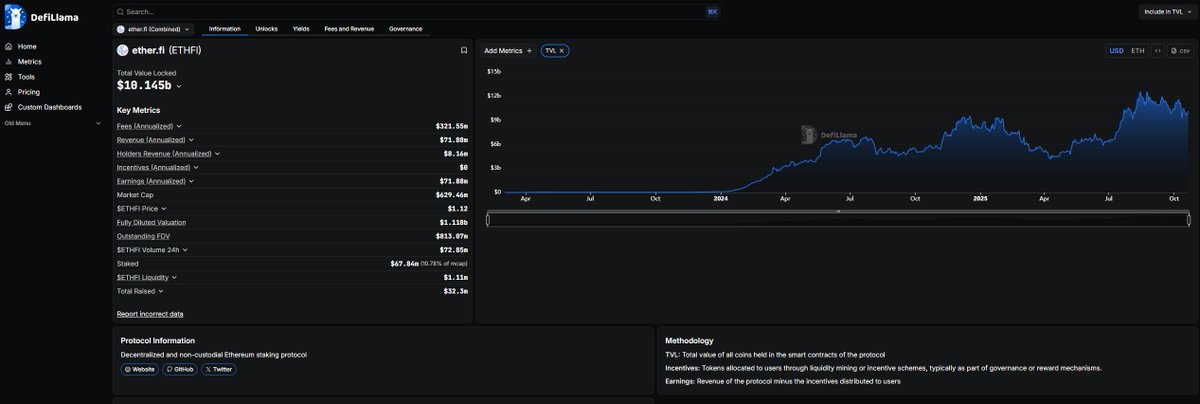The width and height of the screenshot is (1200, 404).
Task: Click the Staked value $67.84m
Action: tap(403, 263)
